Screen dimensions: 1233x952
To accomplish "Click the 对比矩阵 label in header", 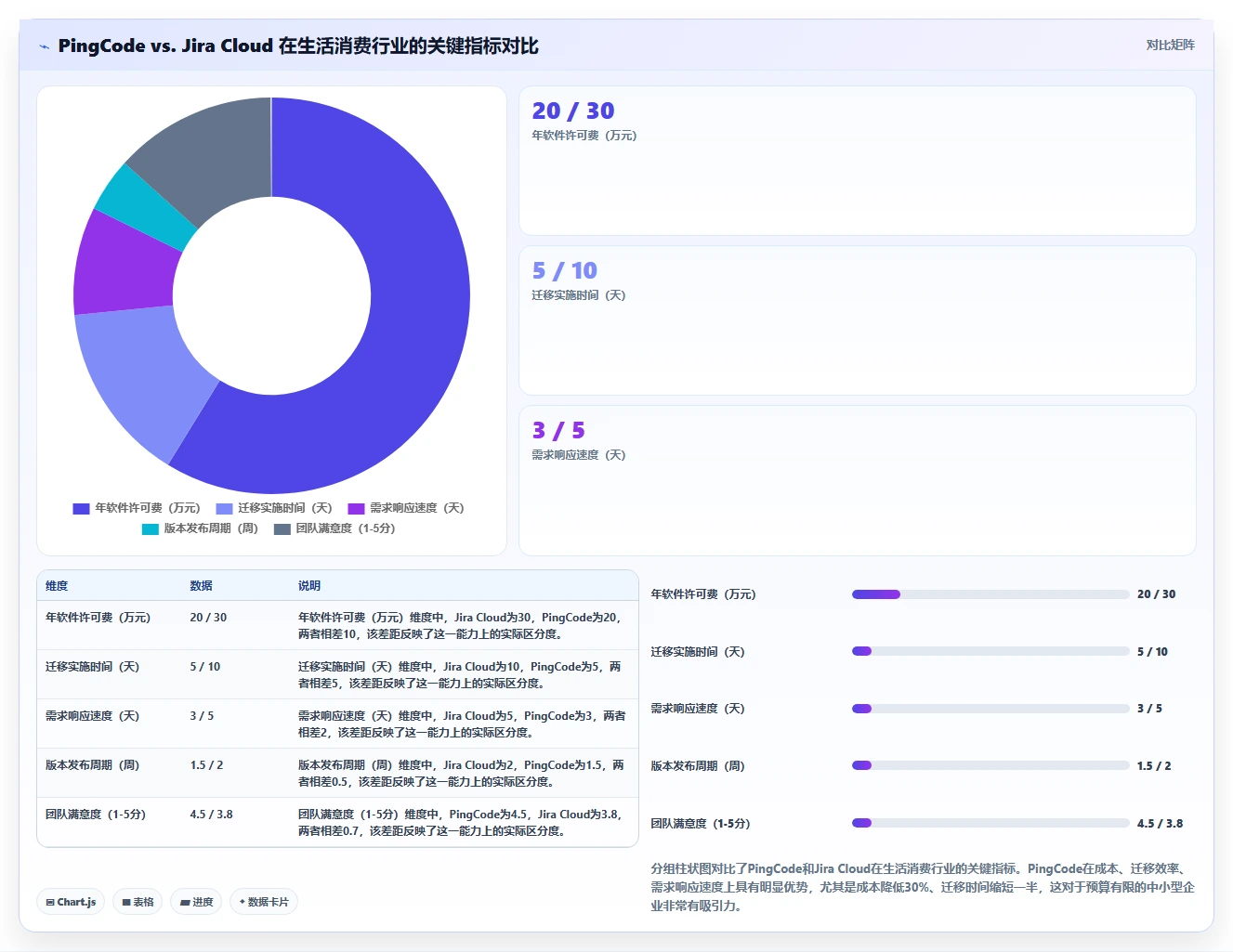I will (x=1170, y=45).
